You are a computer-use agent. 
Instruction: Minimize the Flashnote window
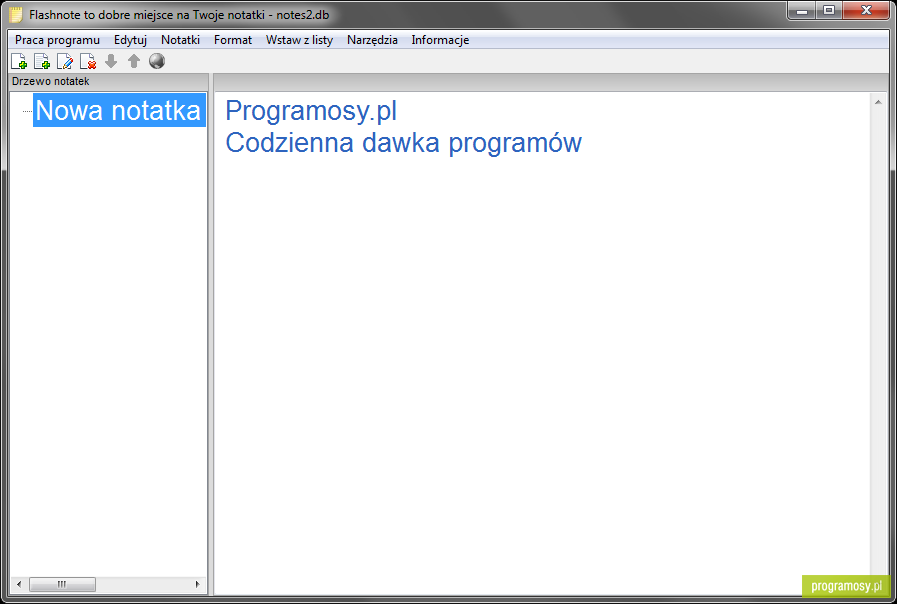pos(802,11)
